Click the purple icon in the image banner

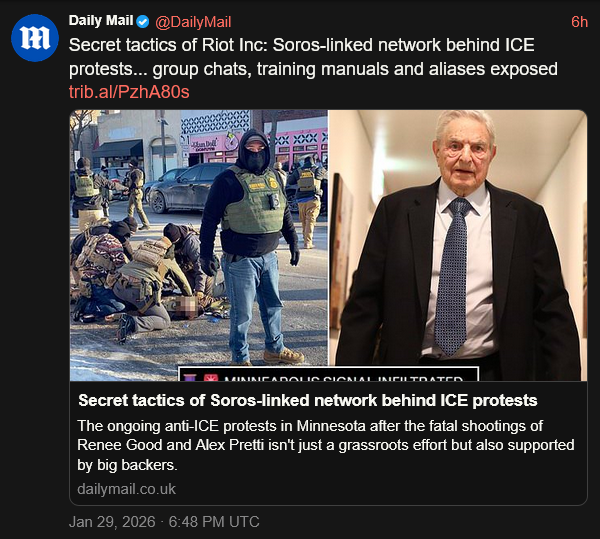coord(191,381)
